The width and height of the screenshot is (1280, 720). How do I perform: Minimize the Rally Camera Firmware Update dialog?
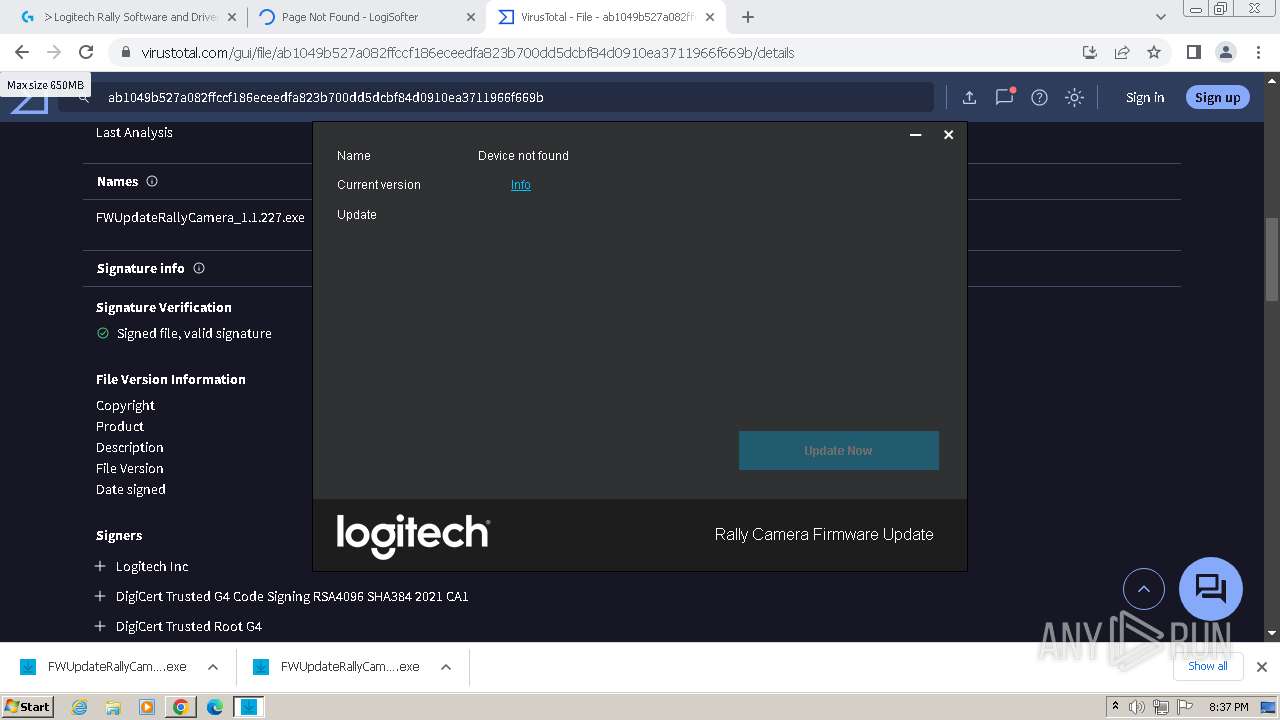click(915, 135)
